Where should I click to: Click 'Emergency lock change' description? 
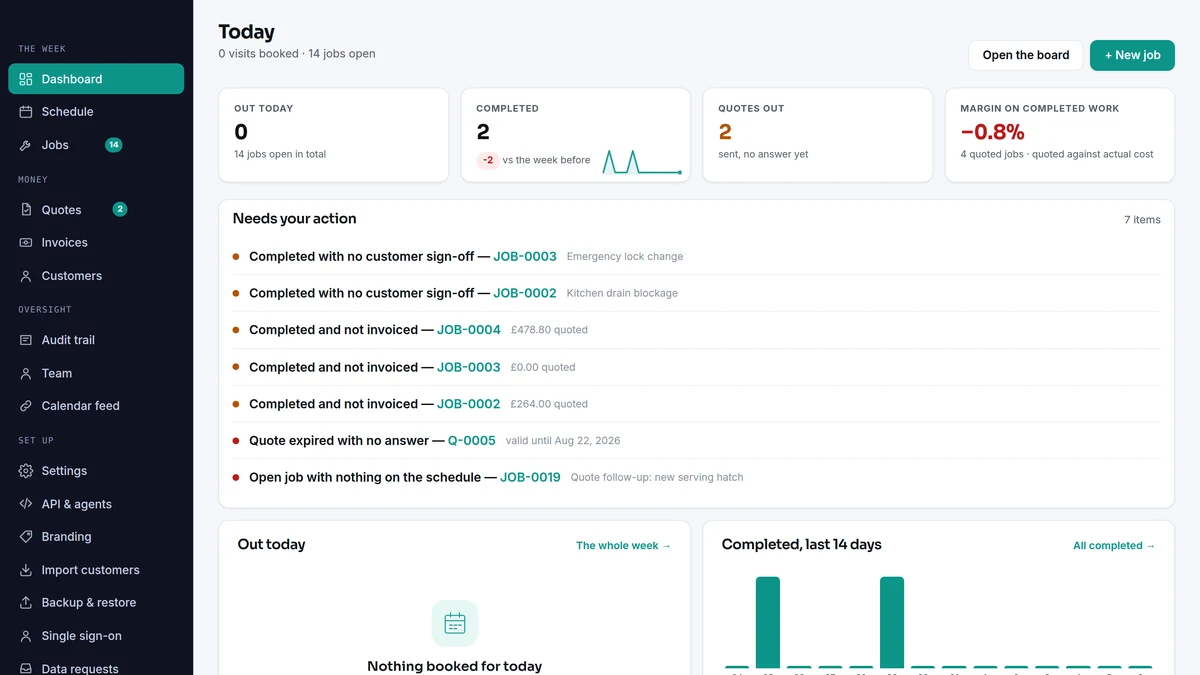tap(625, 257)
